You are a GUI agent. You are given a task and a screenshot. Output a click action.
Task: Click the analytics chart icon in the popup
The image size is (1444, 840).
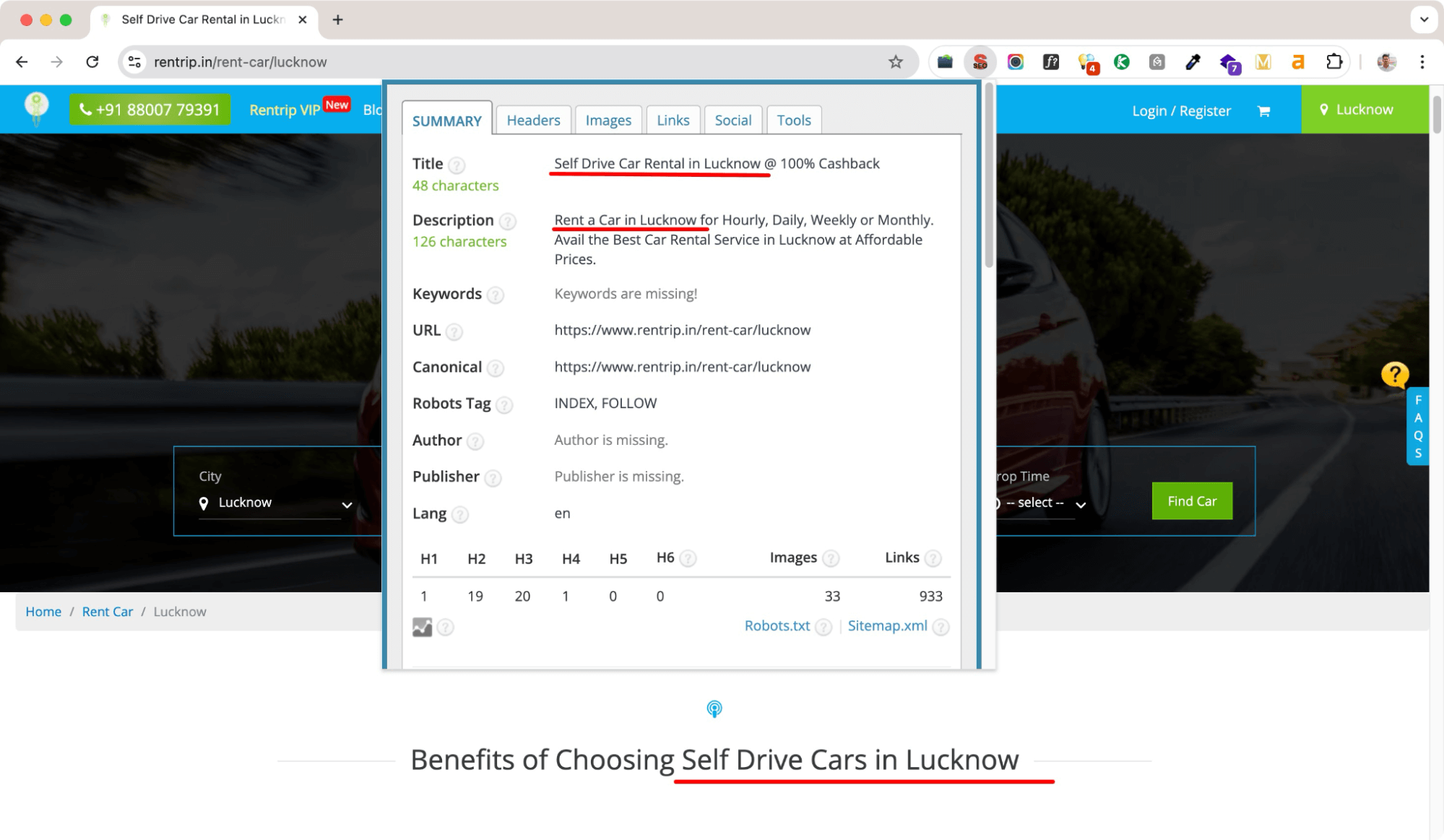(x=423, y=627)
